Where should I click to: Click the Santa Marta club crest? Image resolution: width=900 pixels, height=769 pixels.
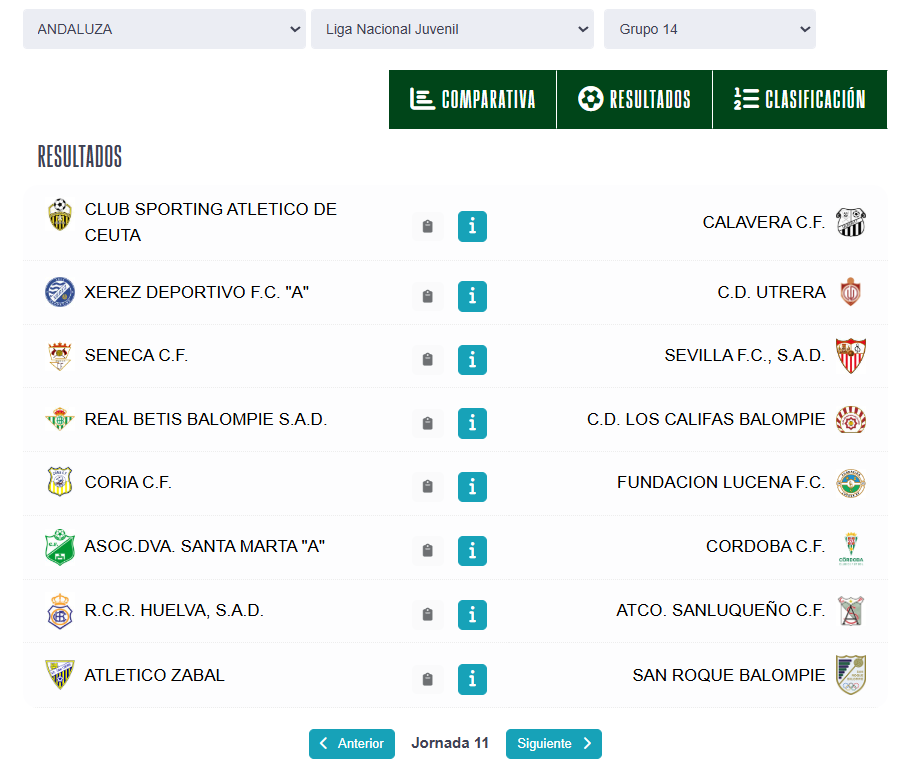[x=60, y=547]
